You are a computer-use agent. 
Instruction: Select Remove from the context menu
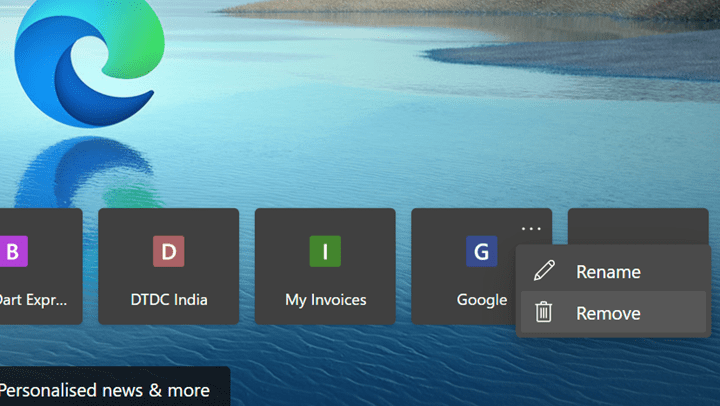(x=613, y=313)
